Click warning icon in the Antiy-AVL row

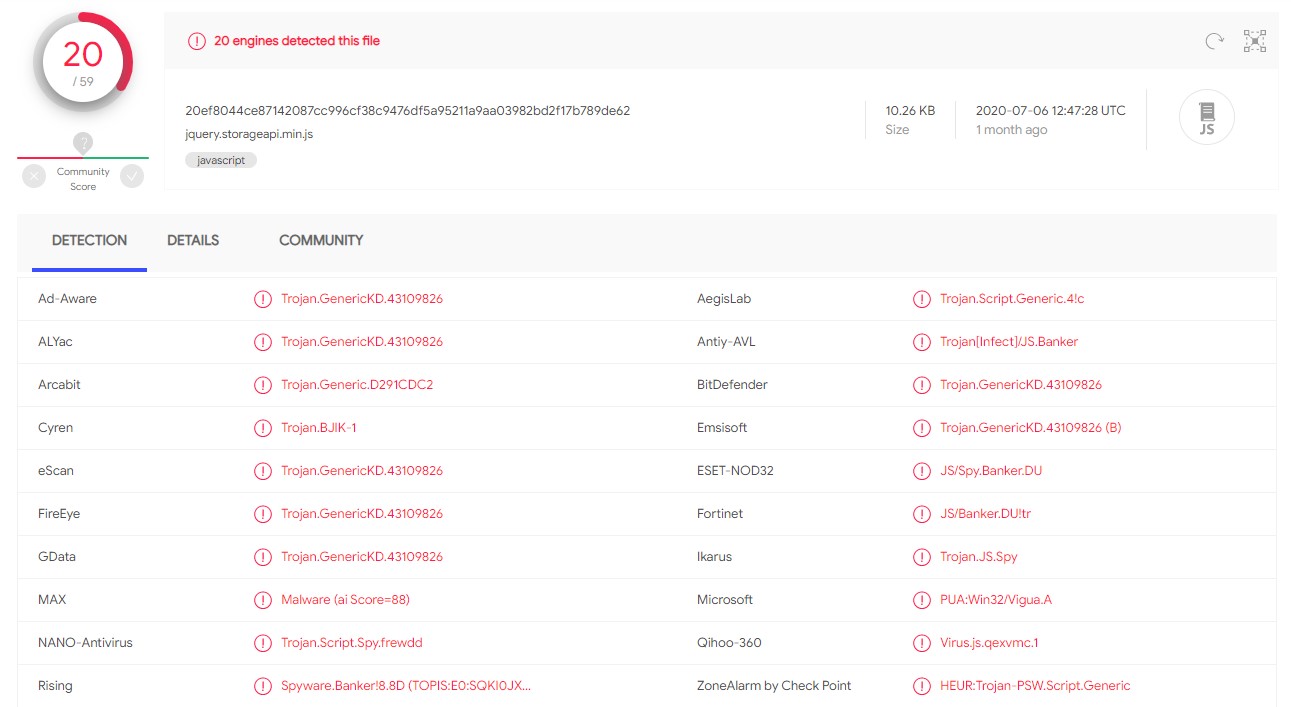point(922,342)
